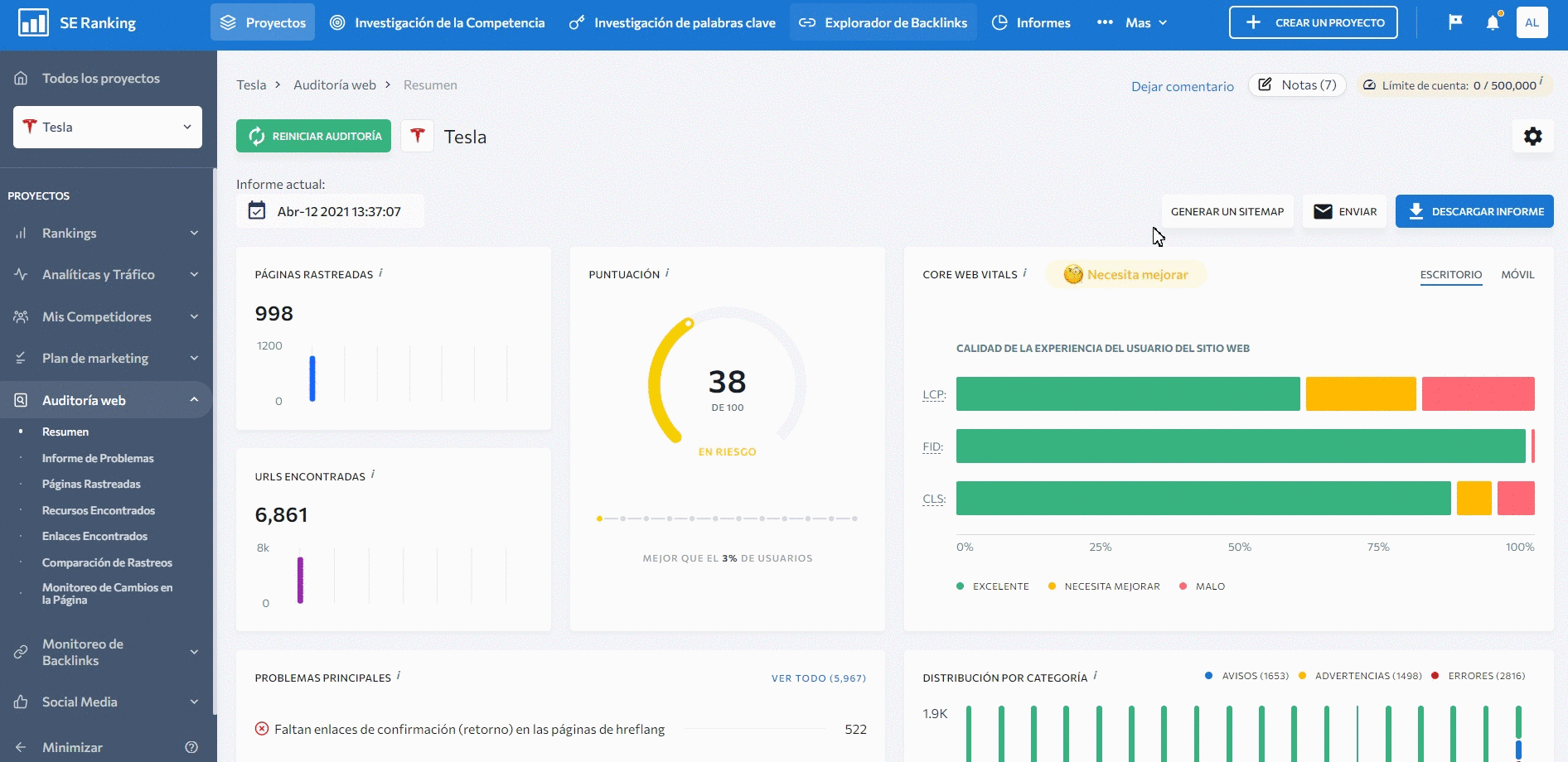Viewport: 1568px width, 762px height.
Task: Click Generar un Sitemap button
Action: click(1227, 211)
